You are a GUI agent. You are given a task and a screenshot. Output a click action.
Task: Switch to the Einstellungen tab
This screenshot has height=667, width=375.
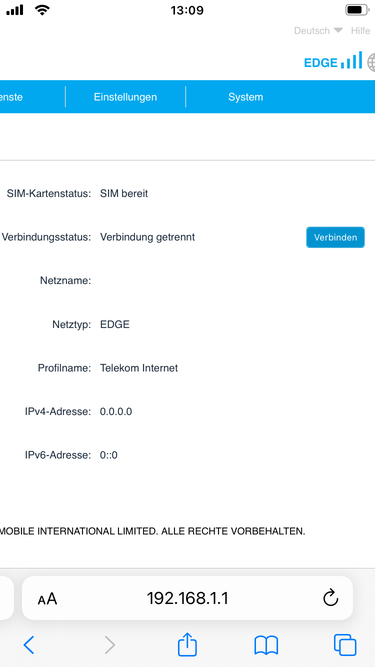(125, 97)
